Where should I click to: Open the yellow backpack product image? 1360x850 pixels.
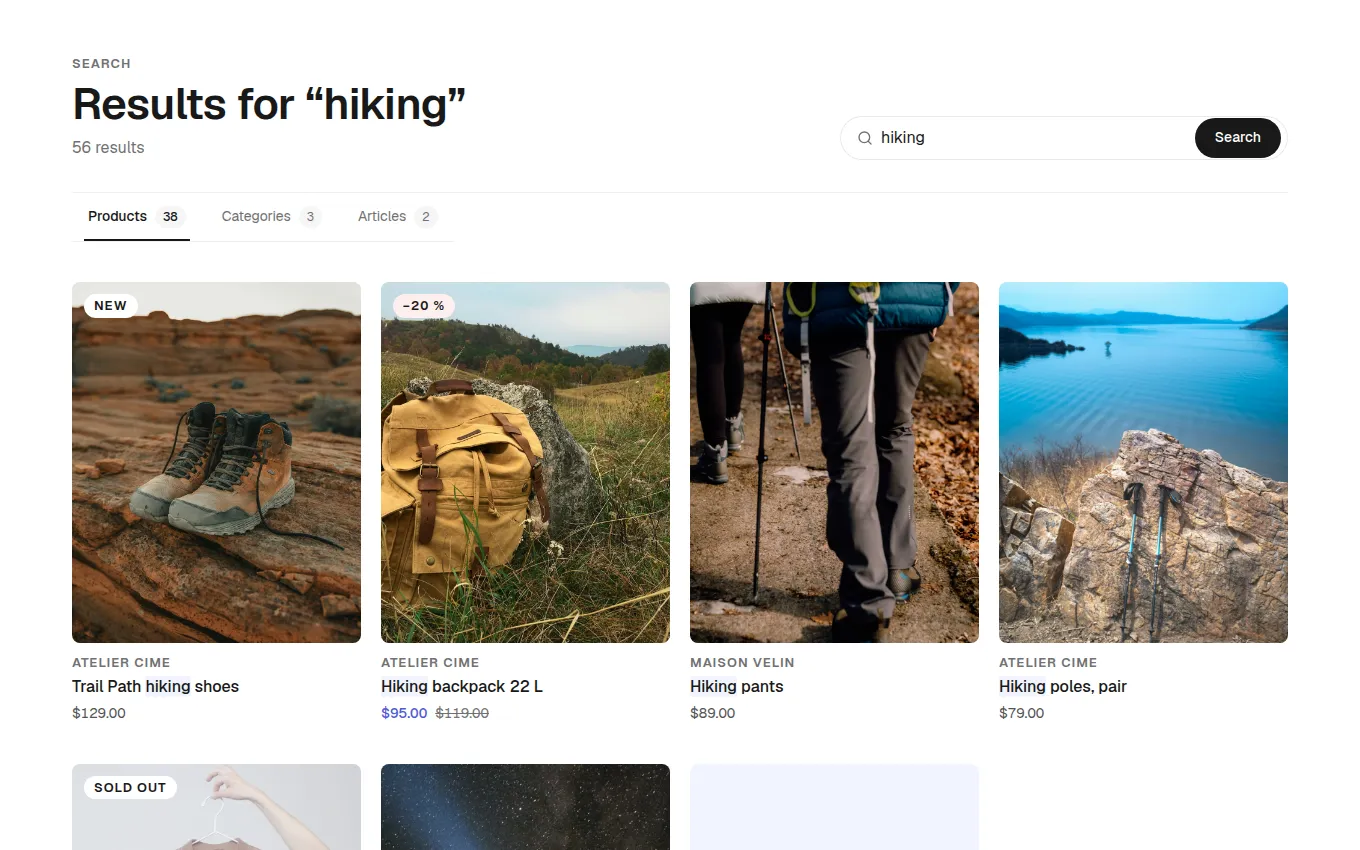pos(525,462)
